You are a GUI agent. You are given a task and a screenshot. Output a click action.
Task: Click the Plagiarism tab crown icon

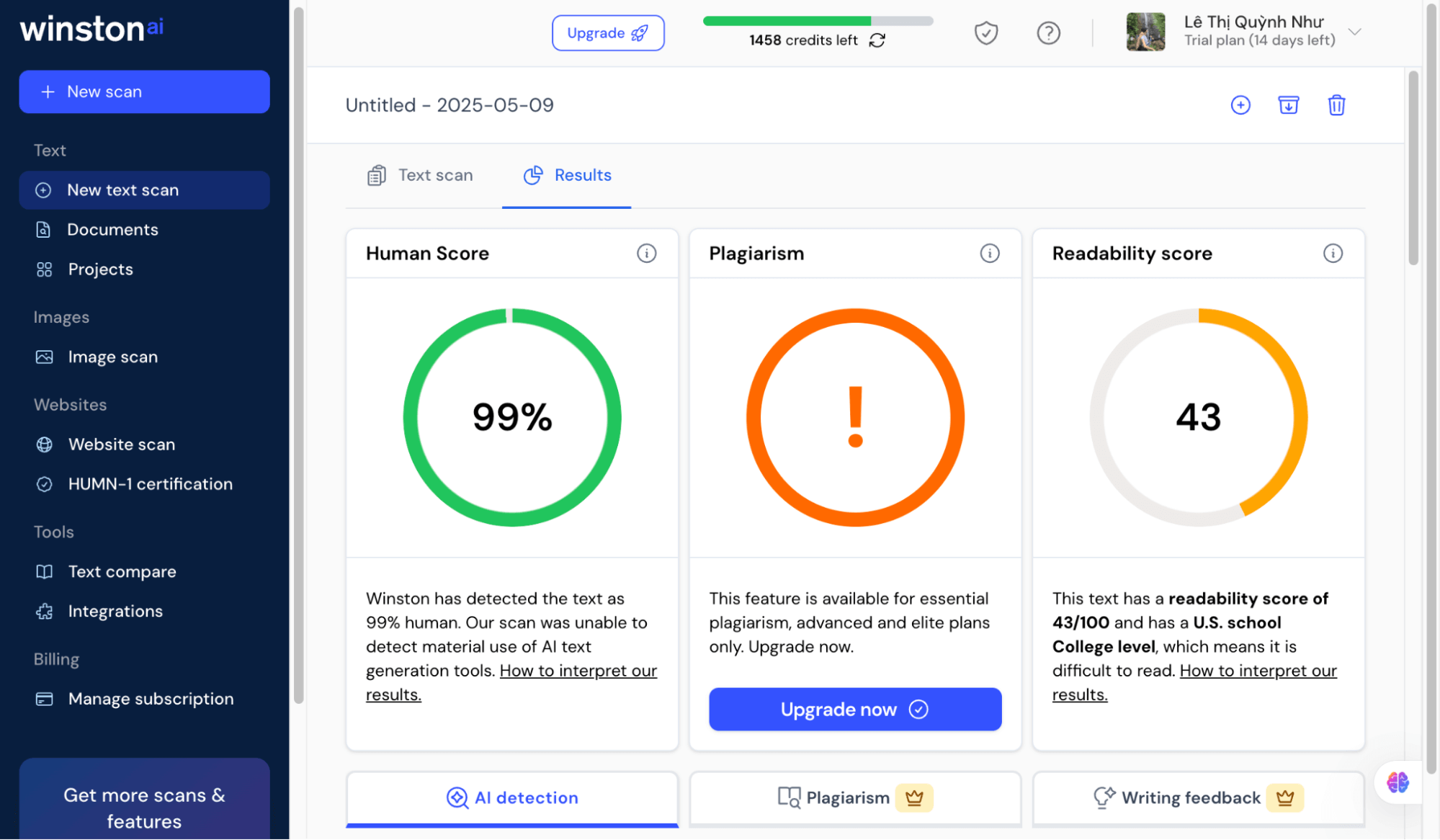click(x=914, y=798)
